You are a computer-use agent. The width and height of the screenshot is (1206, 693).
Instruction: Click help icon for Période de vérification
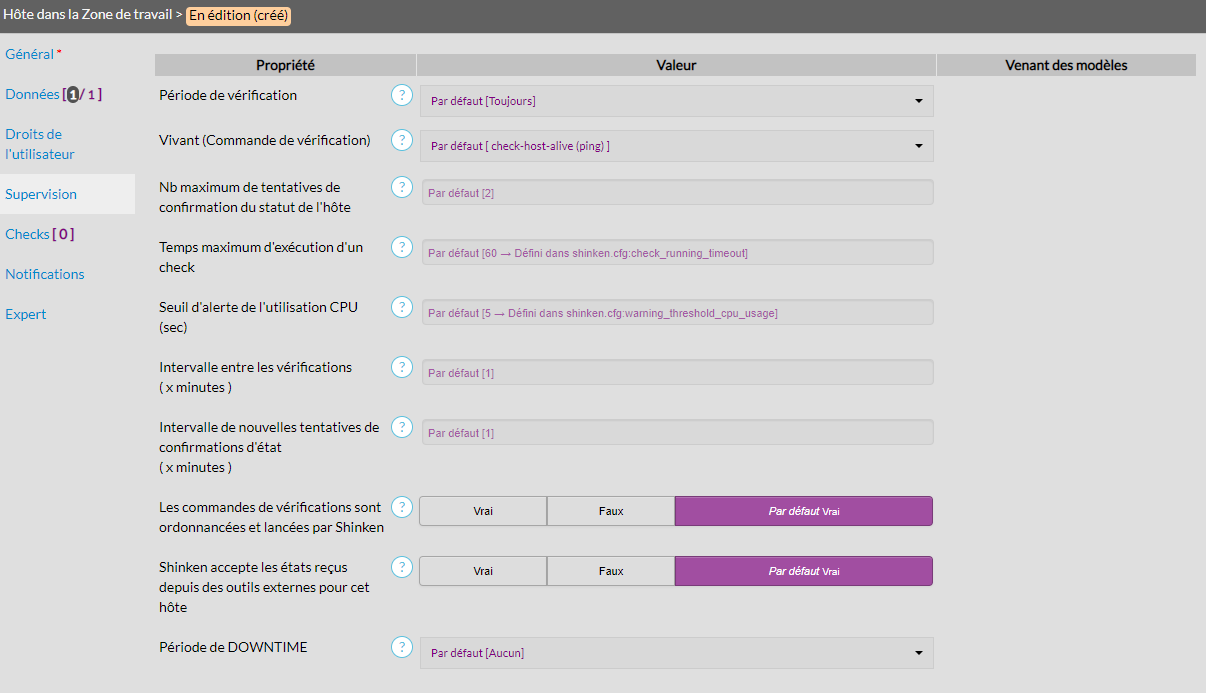coord(401,95)
